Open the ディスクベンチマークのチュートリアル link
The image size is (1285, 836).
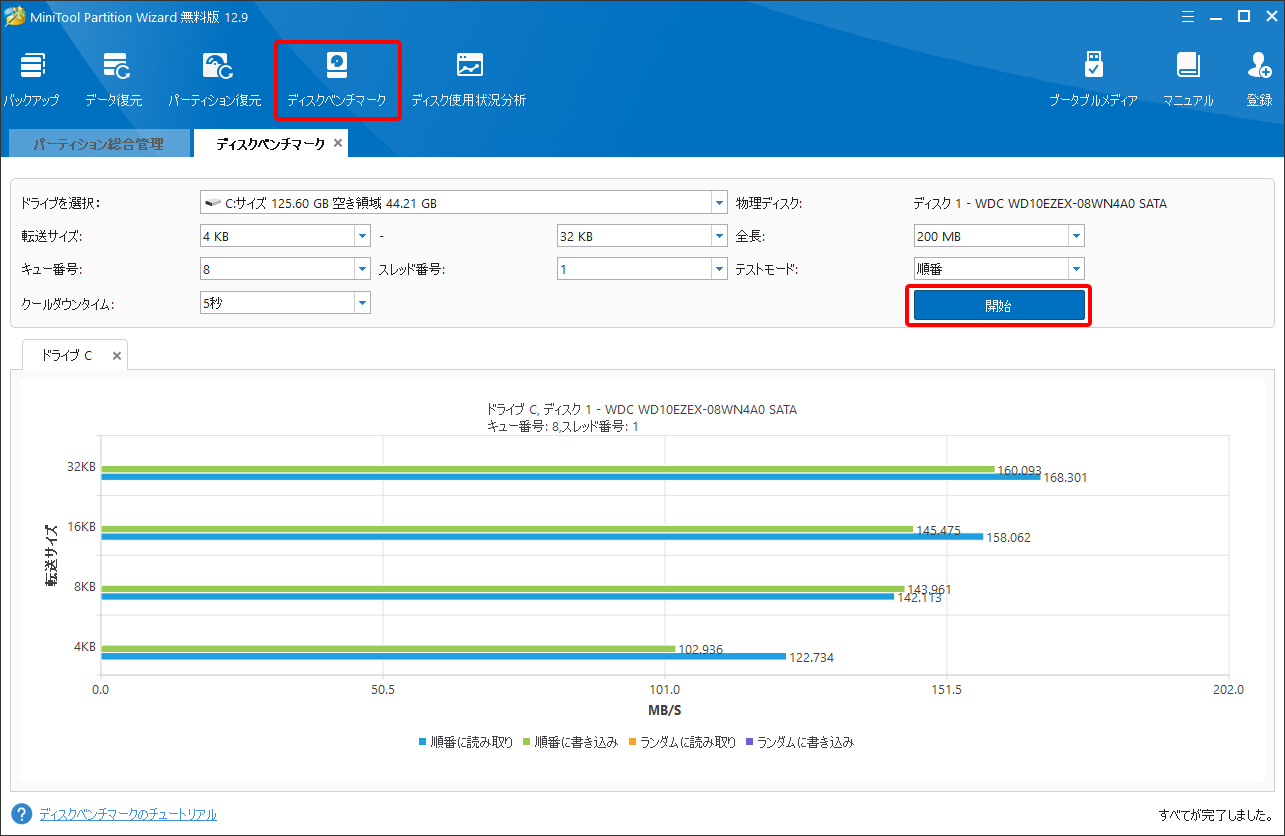128,814
